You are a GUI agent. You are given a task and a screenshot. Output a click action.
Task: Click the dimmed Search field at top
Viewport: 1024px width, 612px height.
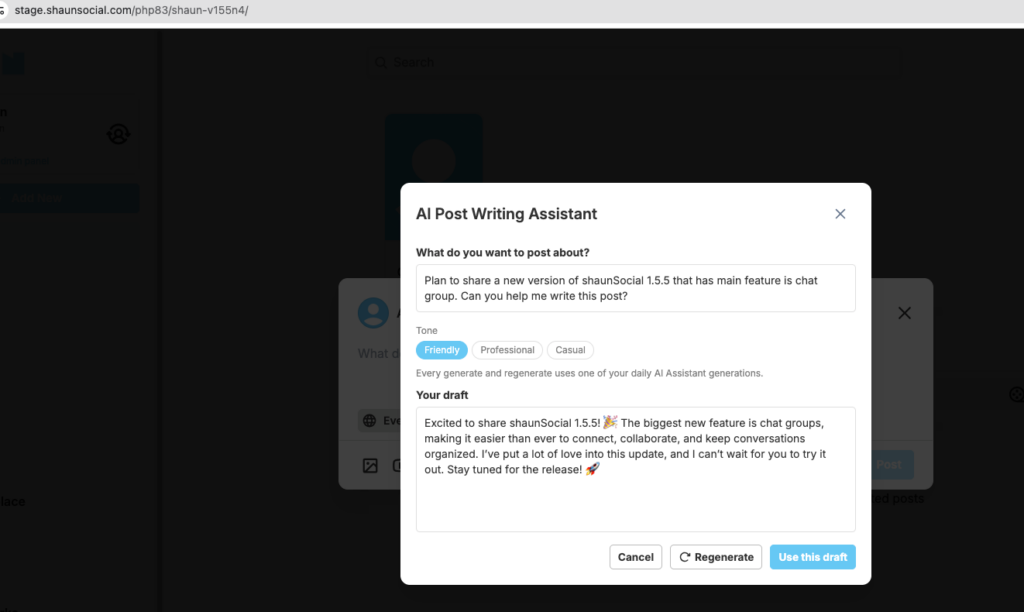pyautogui.click(x=633, y=62)
